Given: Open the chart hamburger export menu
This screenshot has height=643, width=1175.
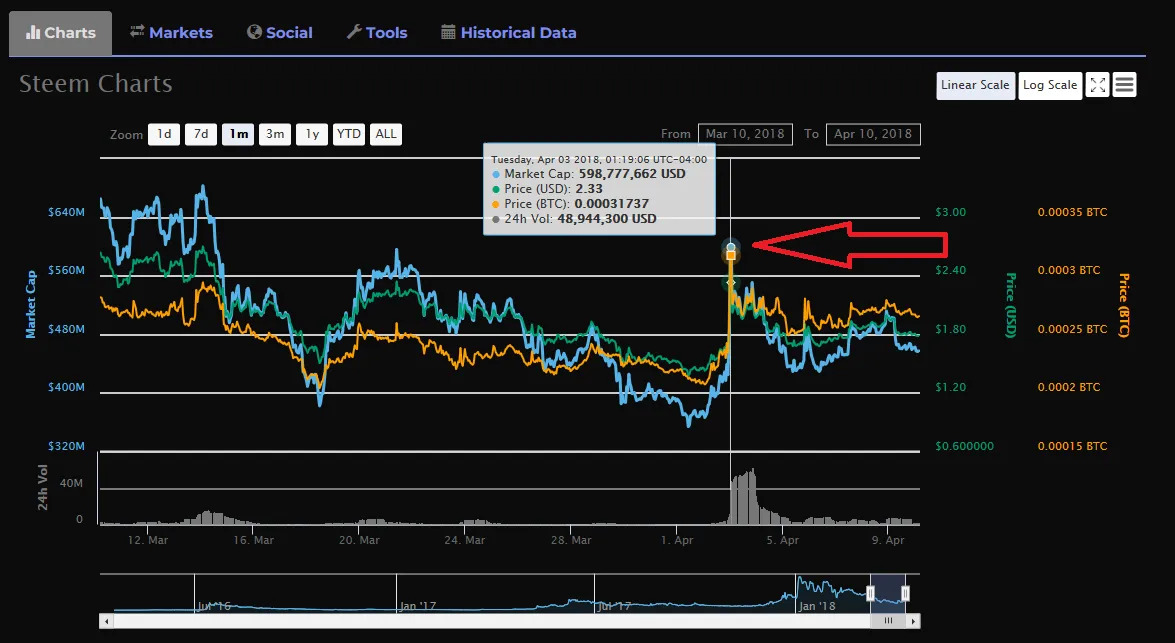Looking at the screenshot, I should click(1124, 85).
